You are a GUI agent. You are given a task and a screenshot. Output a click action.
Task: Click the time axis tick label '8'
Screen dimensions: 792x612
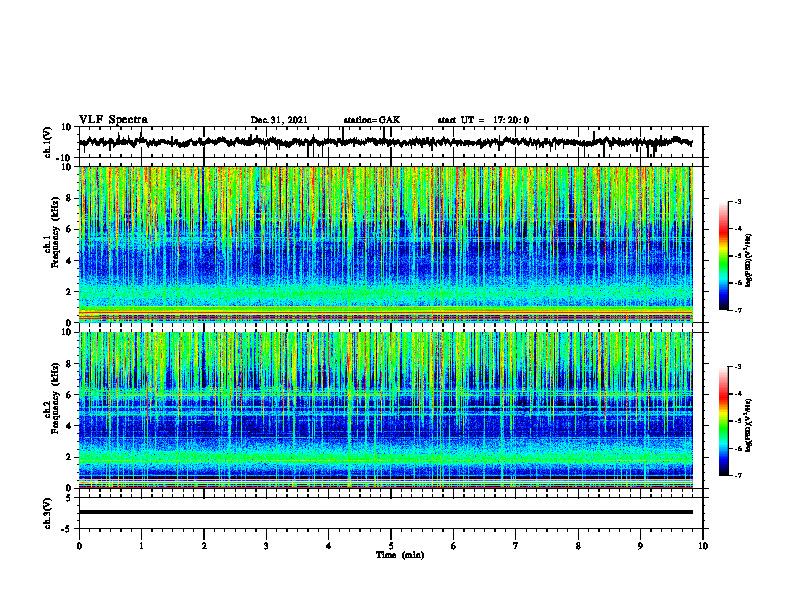[x=578, y=546]
